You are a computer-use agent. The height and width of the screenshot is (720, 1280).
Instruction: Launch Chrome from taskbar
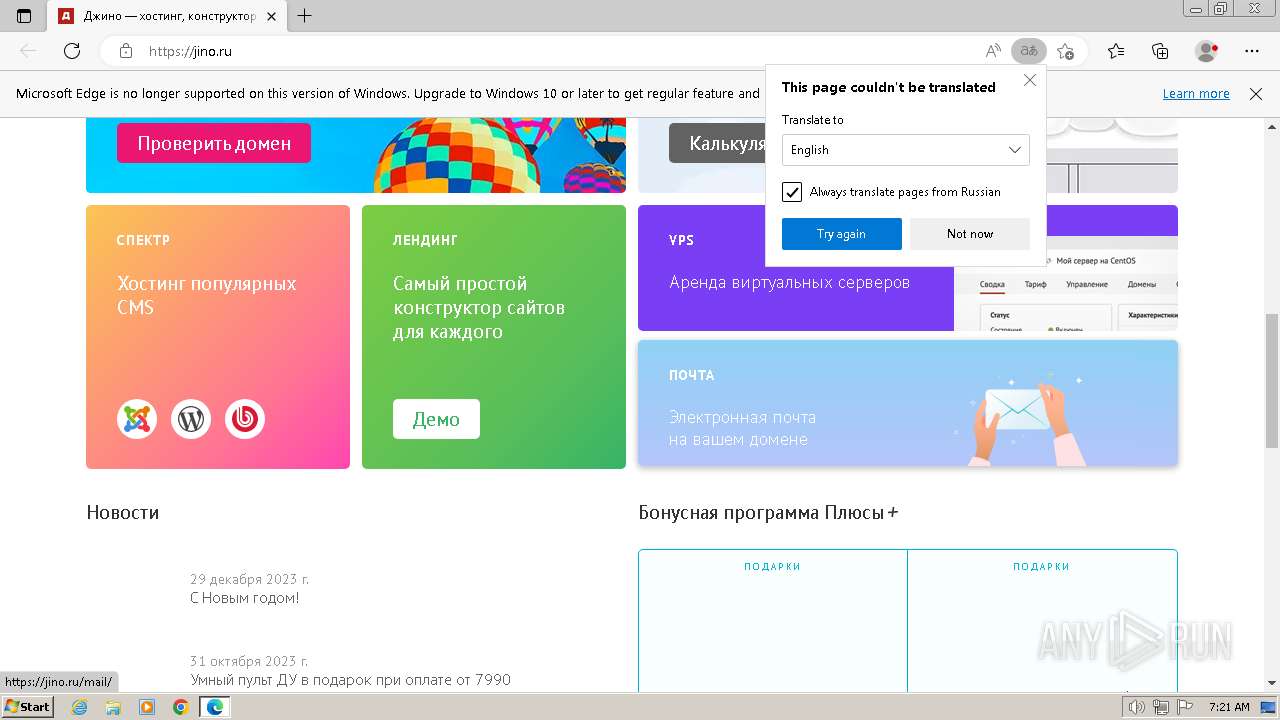click(x=180, y=707)
